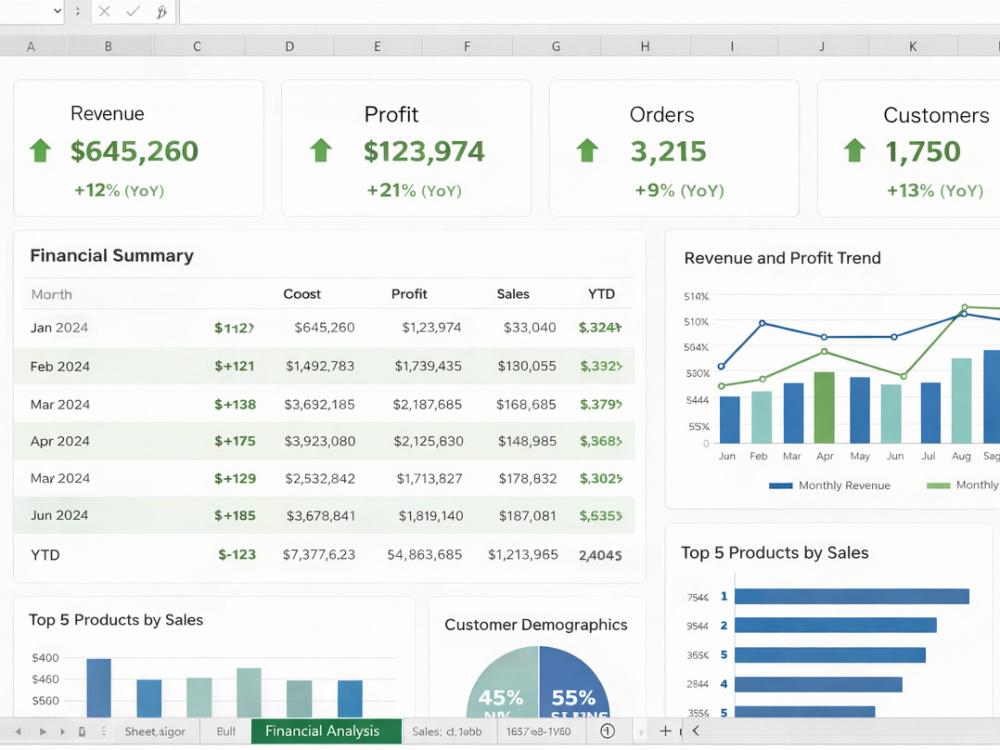Click the circled 1 icon
This screenshot has width=1000, height=750.
click(x=608, y=731)
